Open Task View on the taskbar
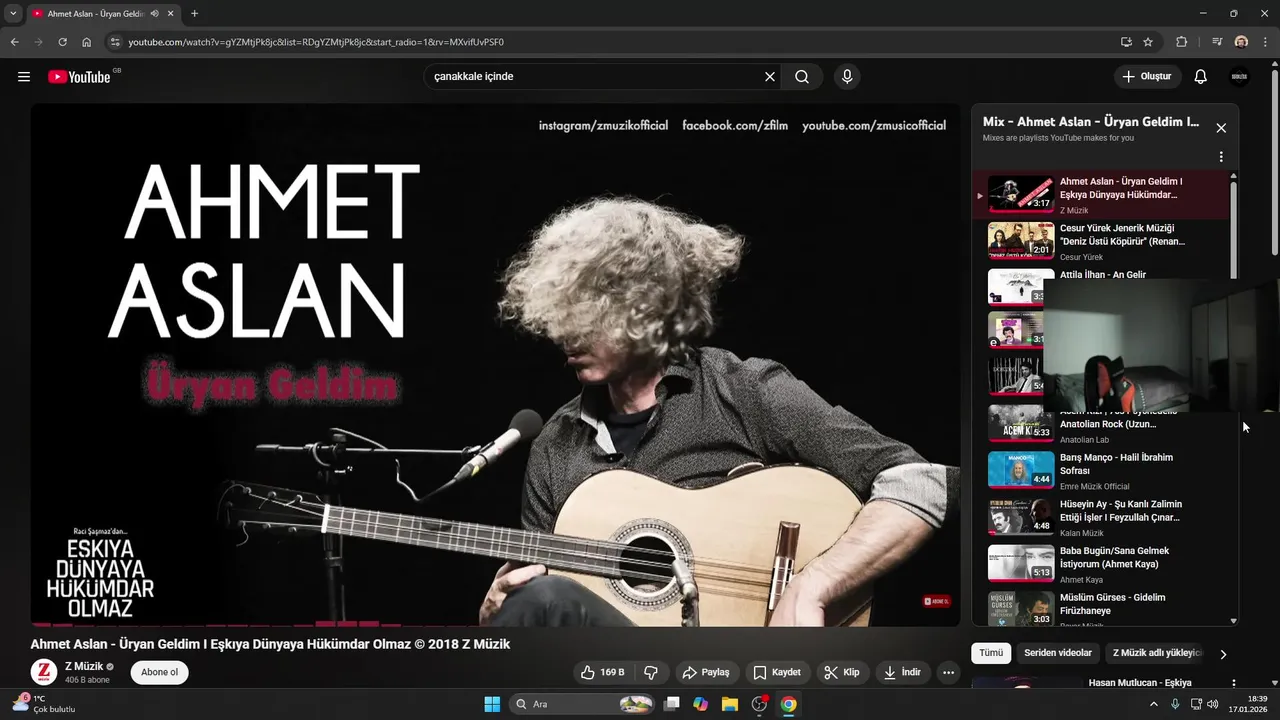Screen dimensions: 1280x720 click(672, 704)
